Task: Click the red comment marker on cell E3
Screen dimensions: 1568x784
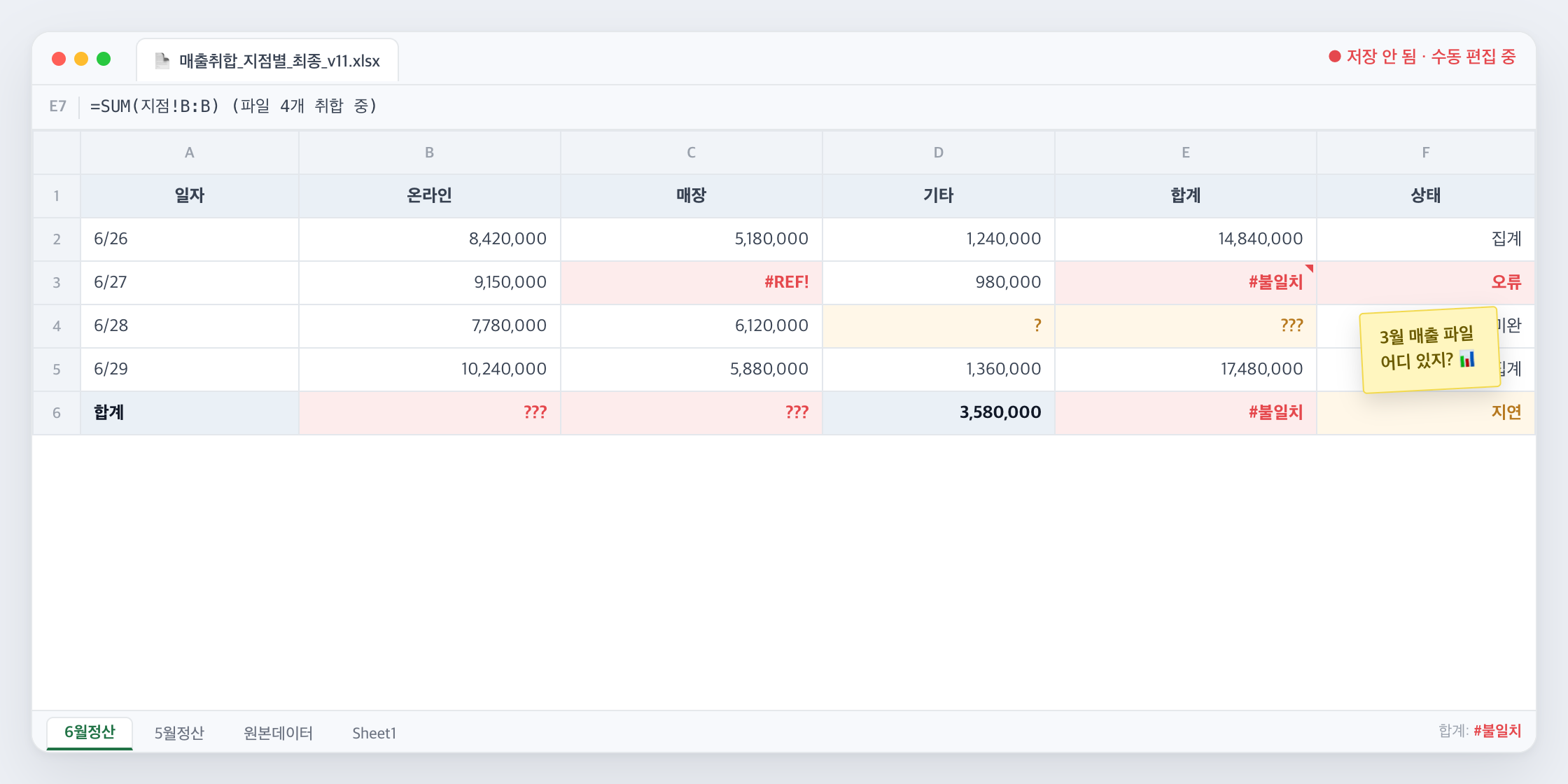Action: [1309, 268]
